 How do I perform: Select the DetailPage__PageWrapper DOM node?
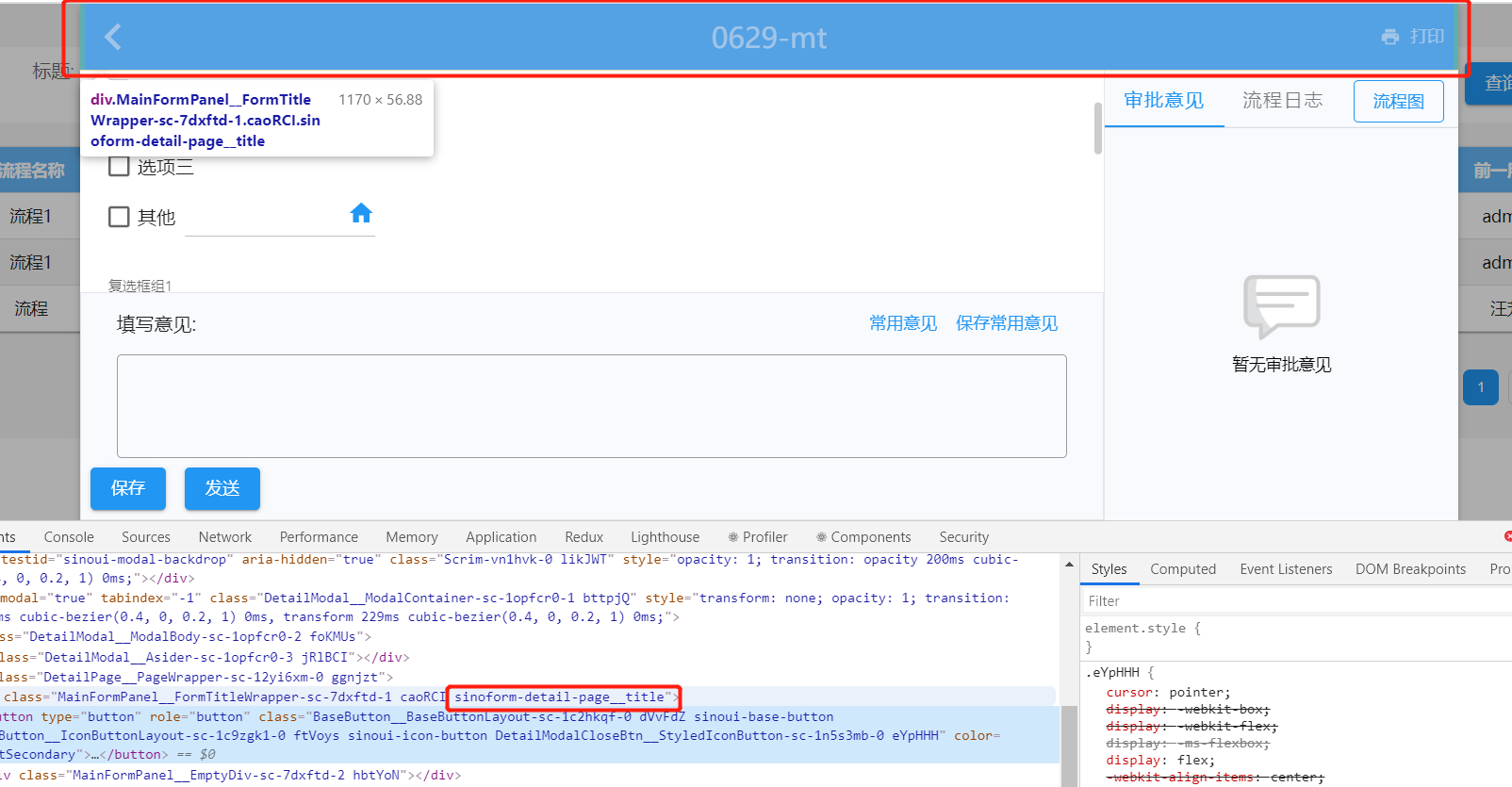coord(196,678)
